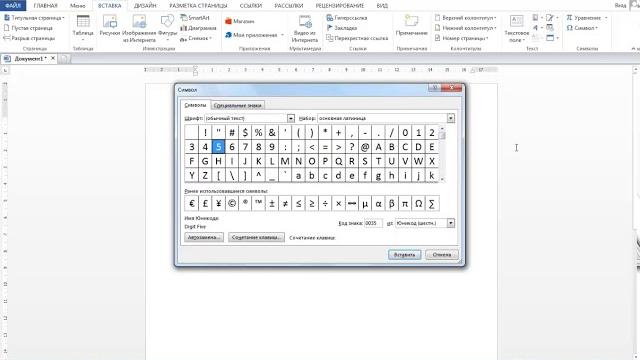The image size is (640, 360).
Task: Insert a SmartArt graphic
Action: click(195, 18)
